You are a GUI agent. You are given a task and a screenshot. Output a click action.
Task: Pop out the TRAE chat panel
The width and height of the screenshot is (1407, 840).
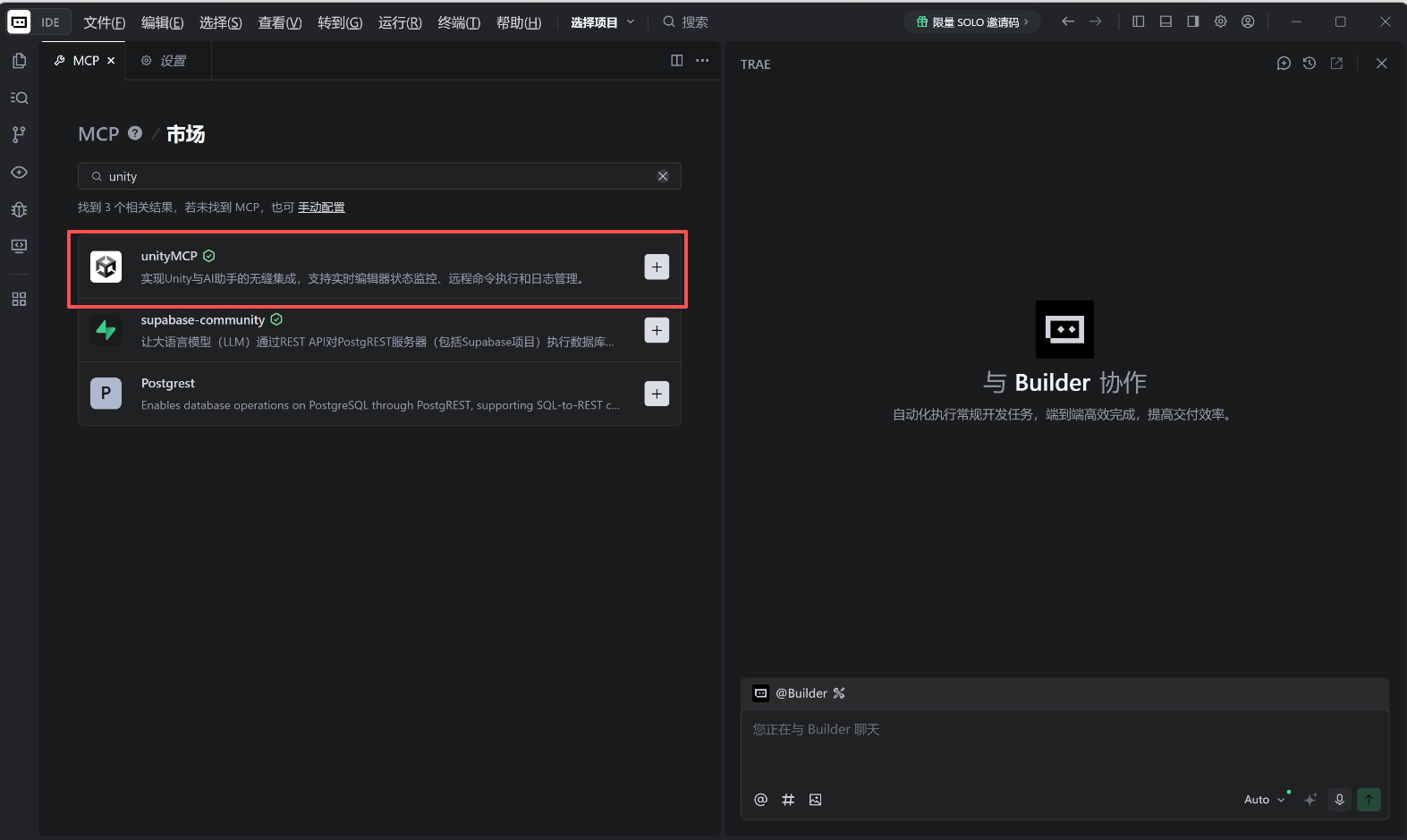(1336, 64)
